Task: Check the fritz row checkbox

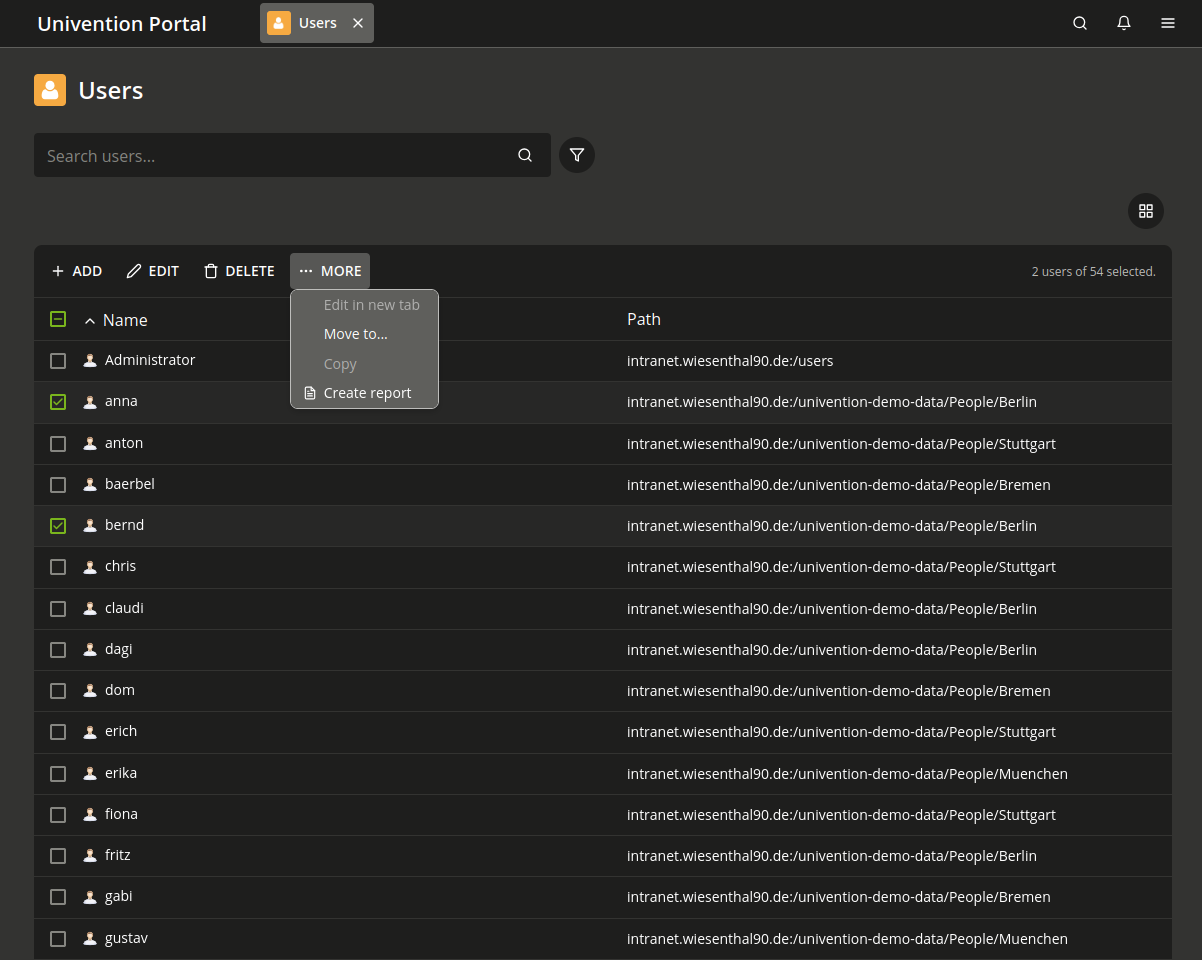Action: pos(58,856)
